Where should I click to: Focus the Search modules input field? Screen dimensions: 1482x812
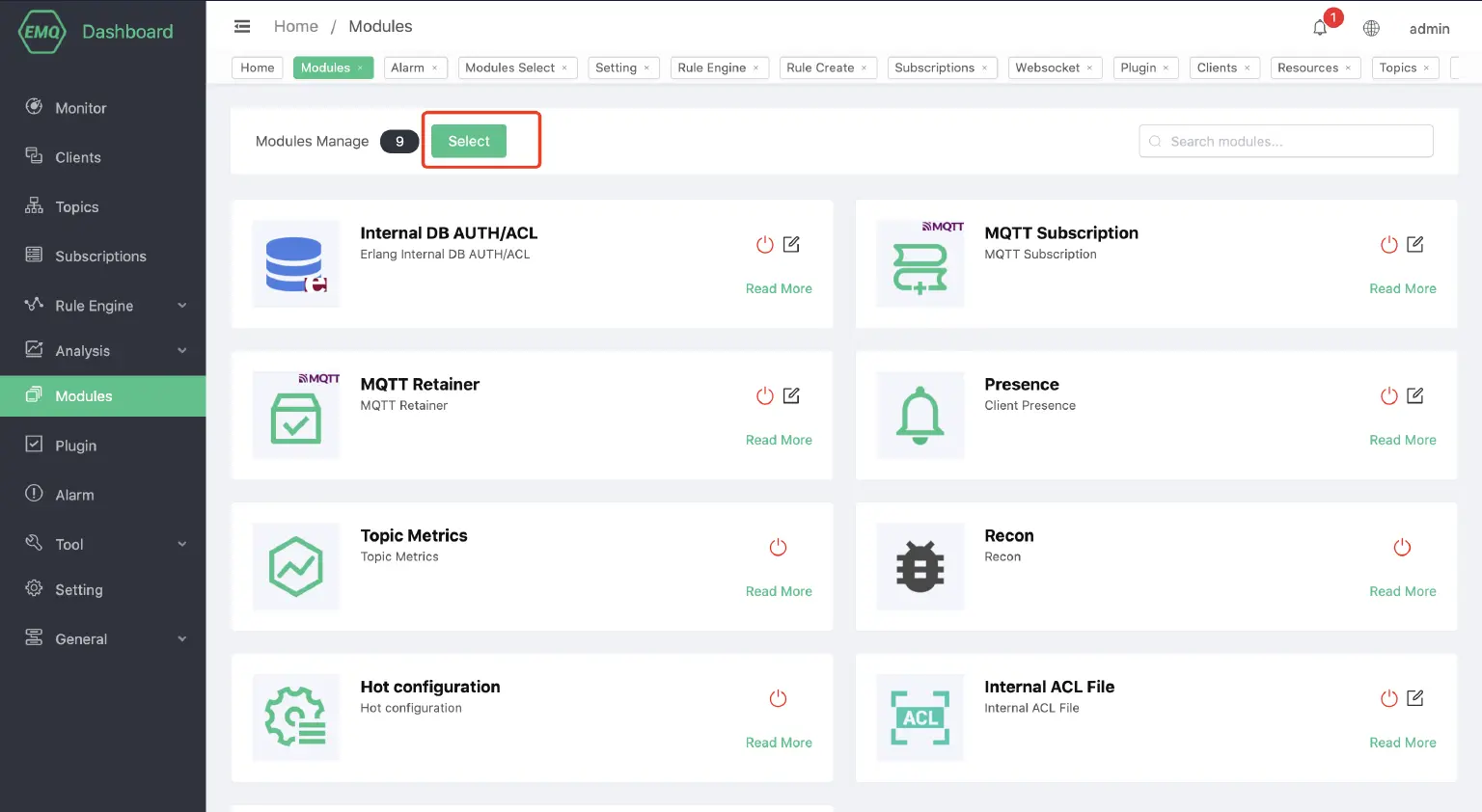[1293, 141]
